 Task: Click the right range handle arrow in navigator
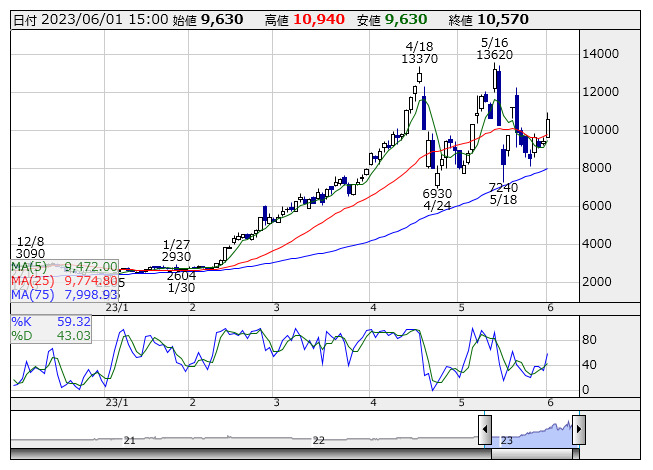click(x=578, y=430)
